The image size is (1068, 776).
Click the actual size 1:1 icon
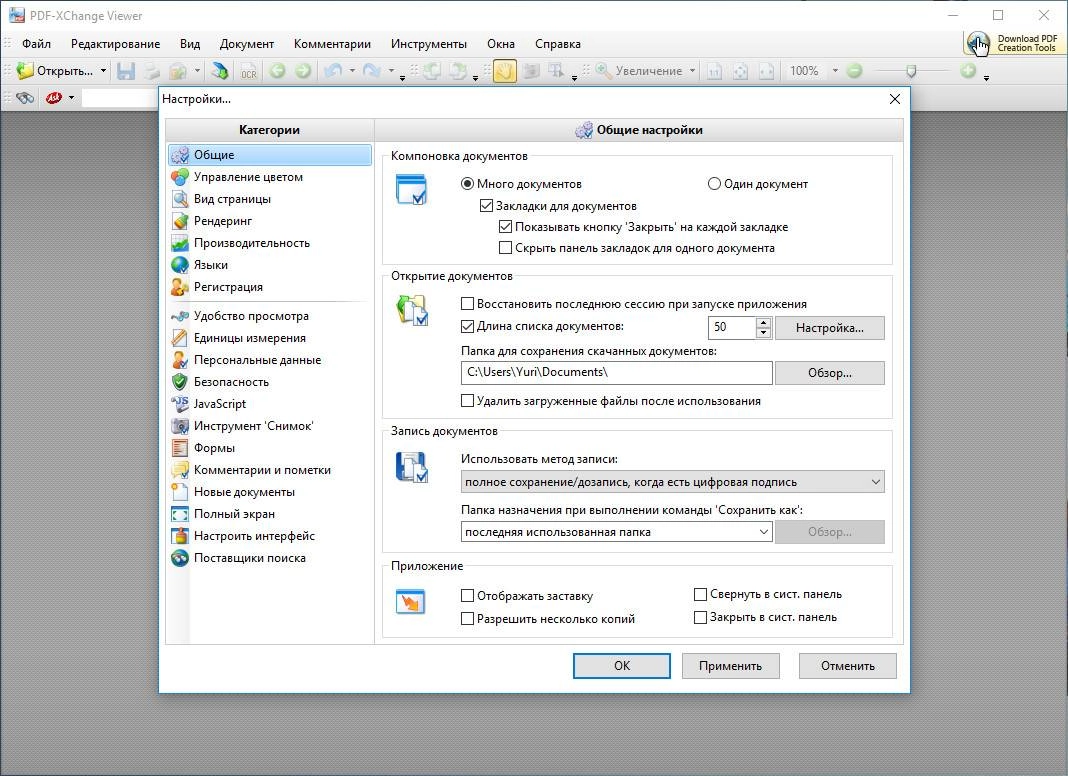coord(714,71)
